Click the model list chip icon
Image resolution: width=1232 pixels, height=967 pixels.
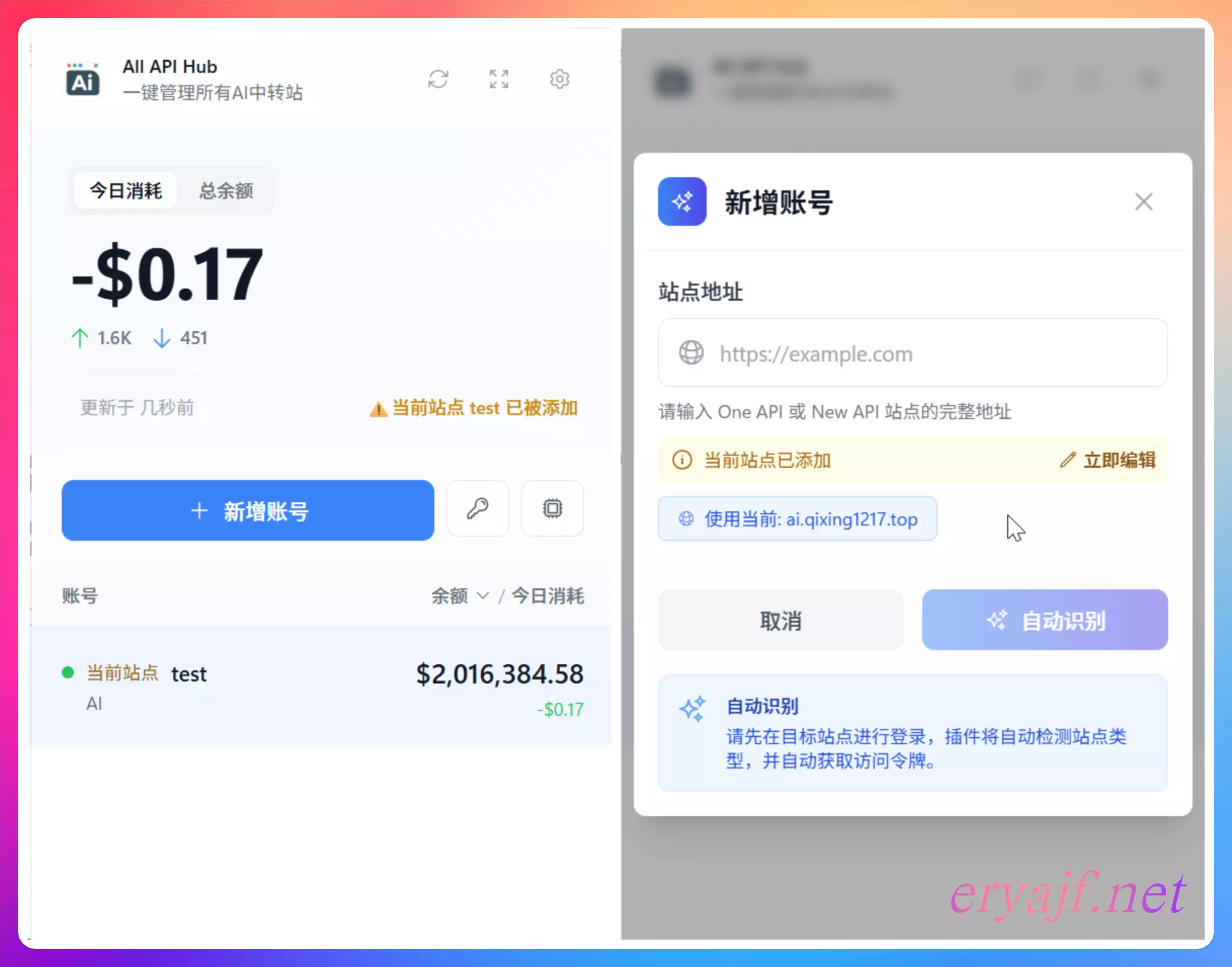point(552,508)
